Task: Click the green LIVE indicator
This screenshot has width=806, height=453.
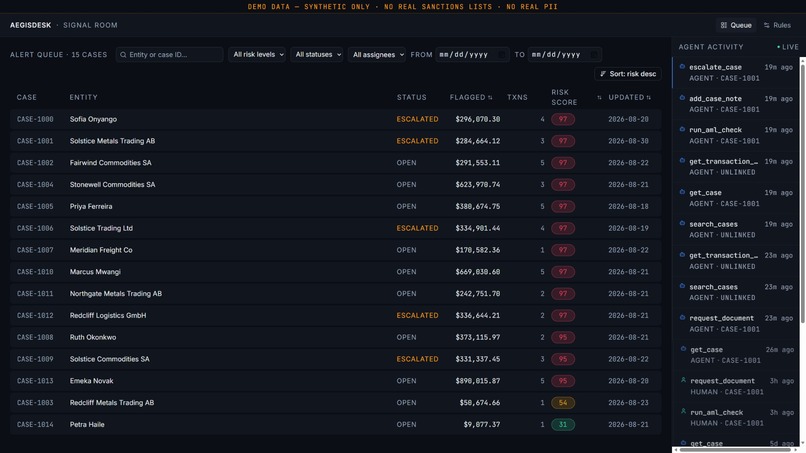Action: 788,47
